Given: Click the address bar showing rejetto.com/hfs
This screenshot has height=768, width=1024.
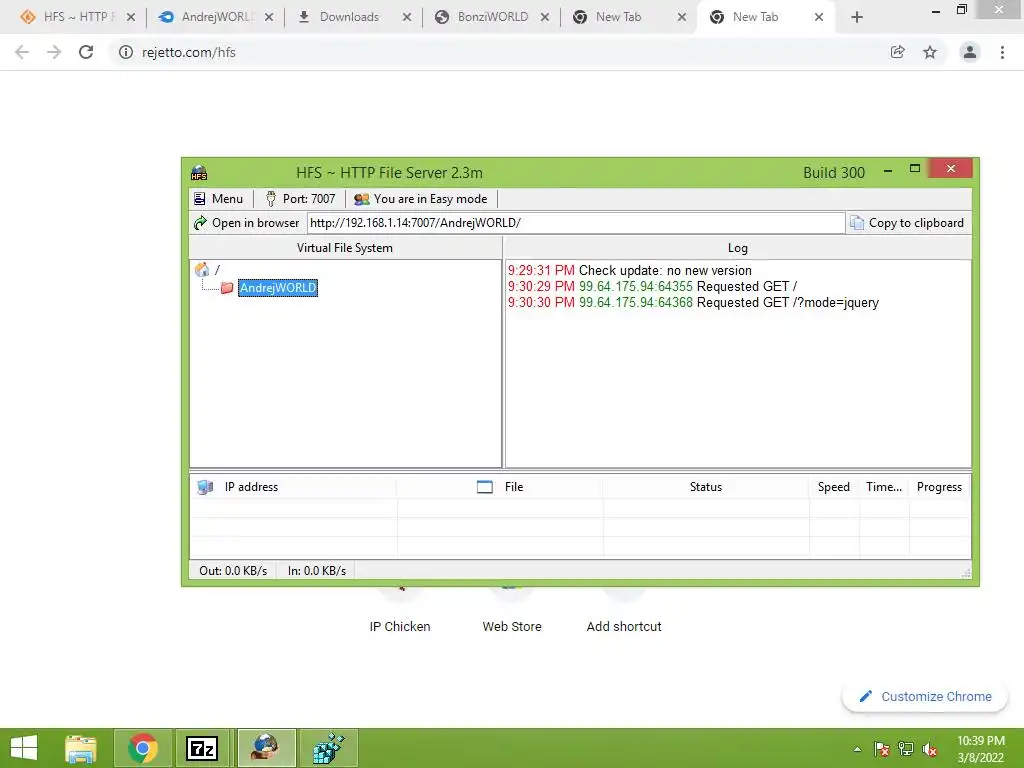Looking at the screenshot, I should 189,52.
